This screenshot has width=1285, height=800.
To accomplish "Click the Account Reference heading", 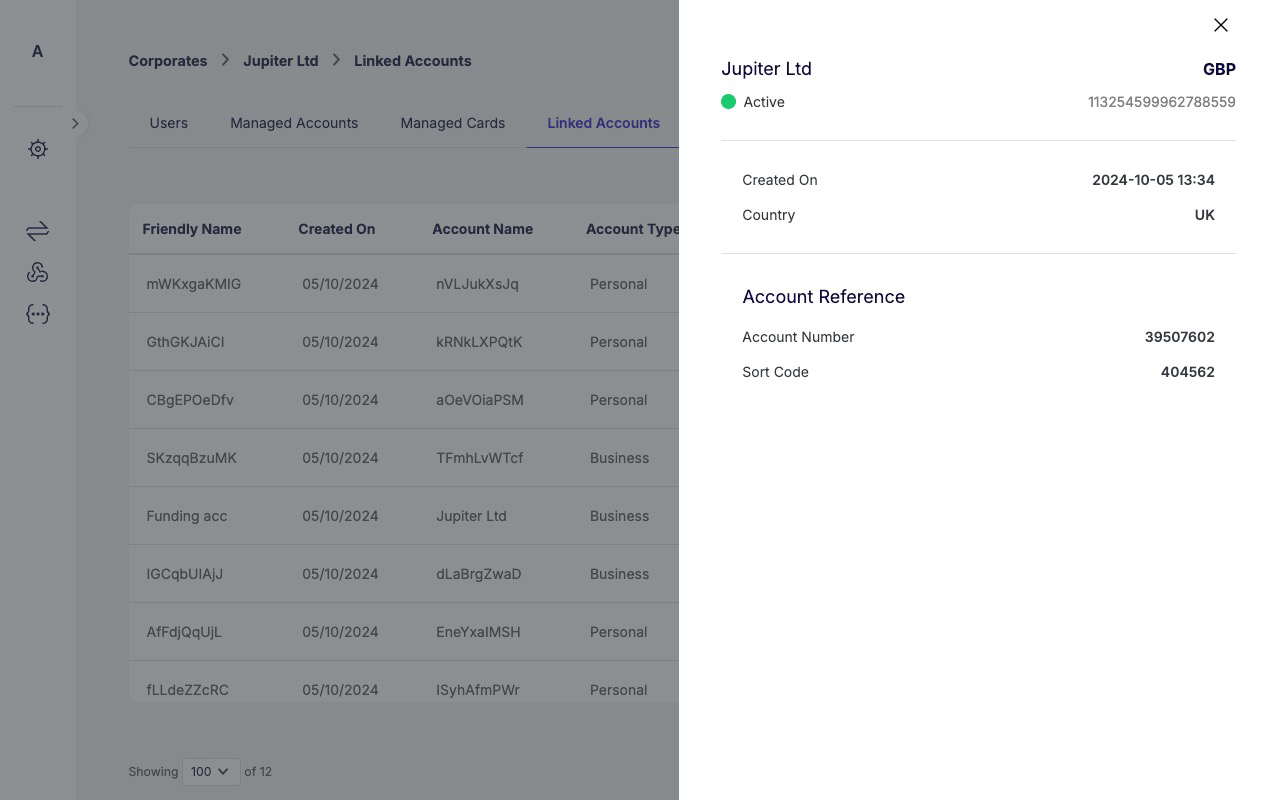I will click(x=823, y=297).
